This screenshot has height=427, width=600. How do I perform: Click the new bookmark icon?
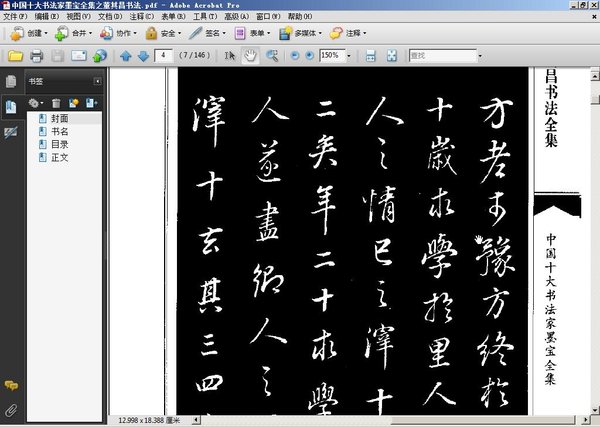pyautogui.click(x=73, y=103)
